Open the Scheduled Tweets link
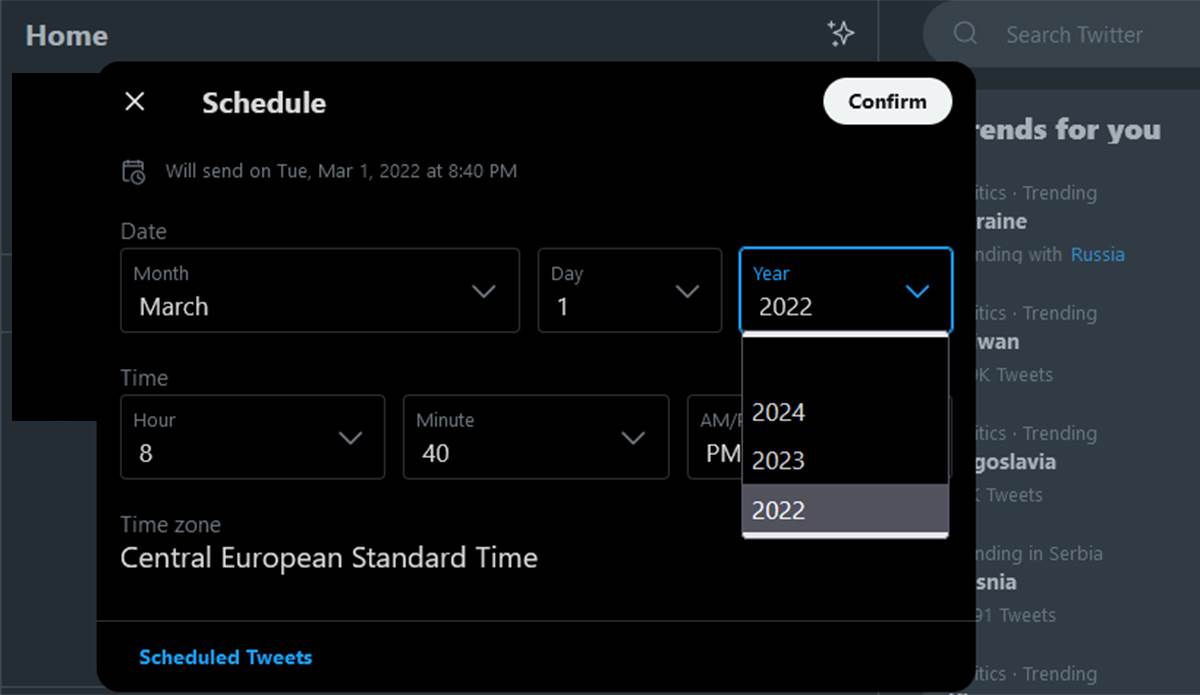The height and width of the screenshot is (695, 1200). point(225,657)
